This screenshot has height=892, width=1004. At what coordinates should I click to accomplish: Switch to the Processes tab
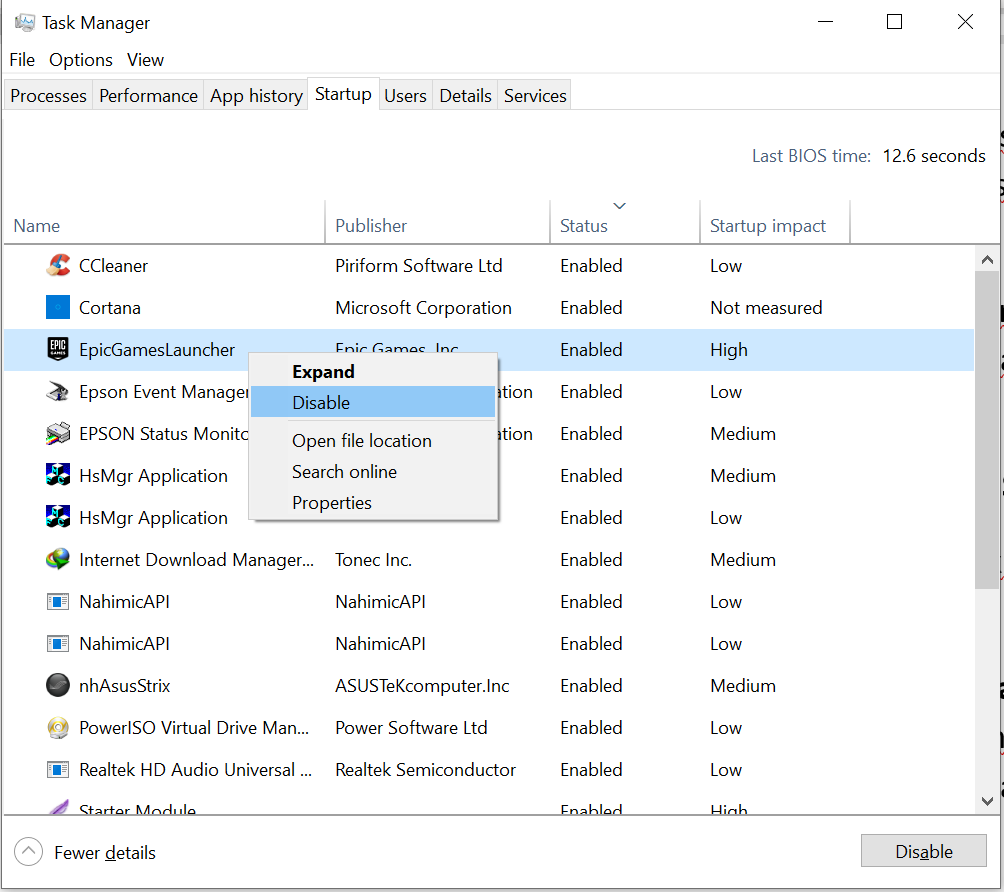(49, 95)
